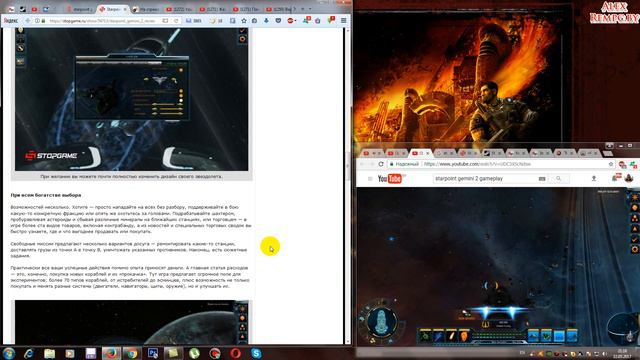Bookmark YouTube page with Chrome star
The width and height of the screenshot is (640, 360).
click(611, 164)
